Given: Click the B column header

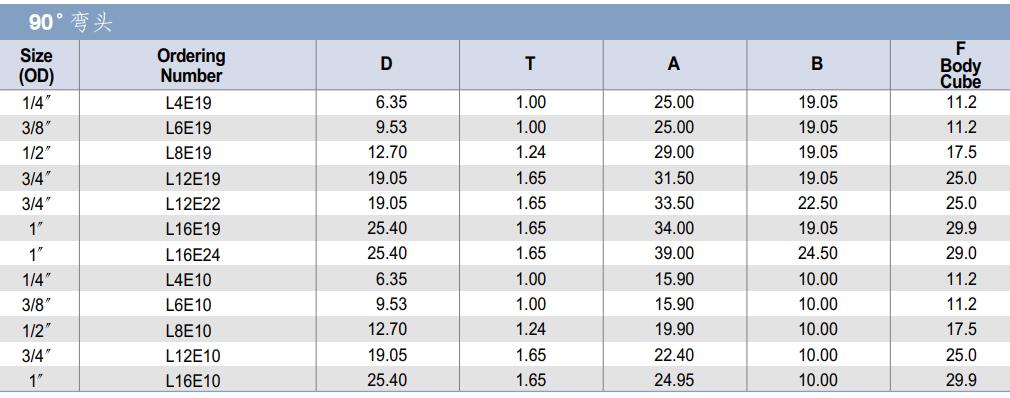Looking at the screenshot, I should pyautogui.click(x=817, y=64).
